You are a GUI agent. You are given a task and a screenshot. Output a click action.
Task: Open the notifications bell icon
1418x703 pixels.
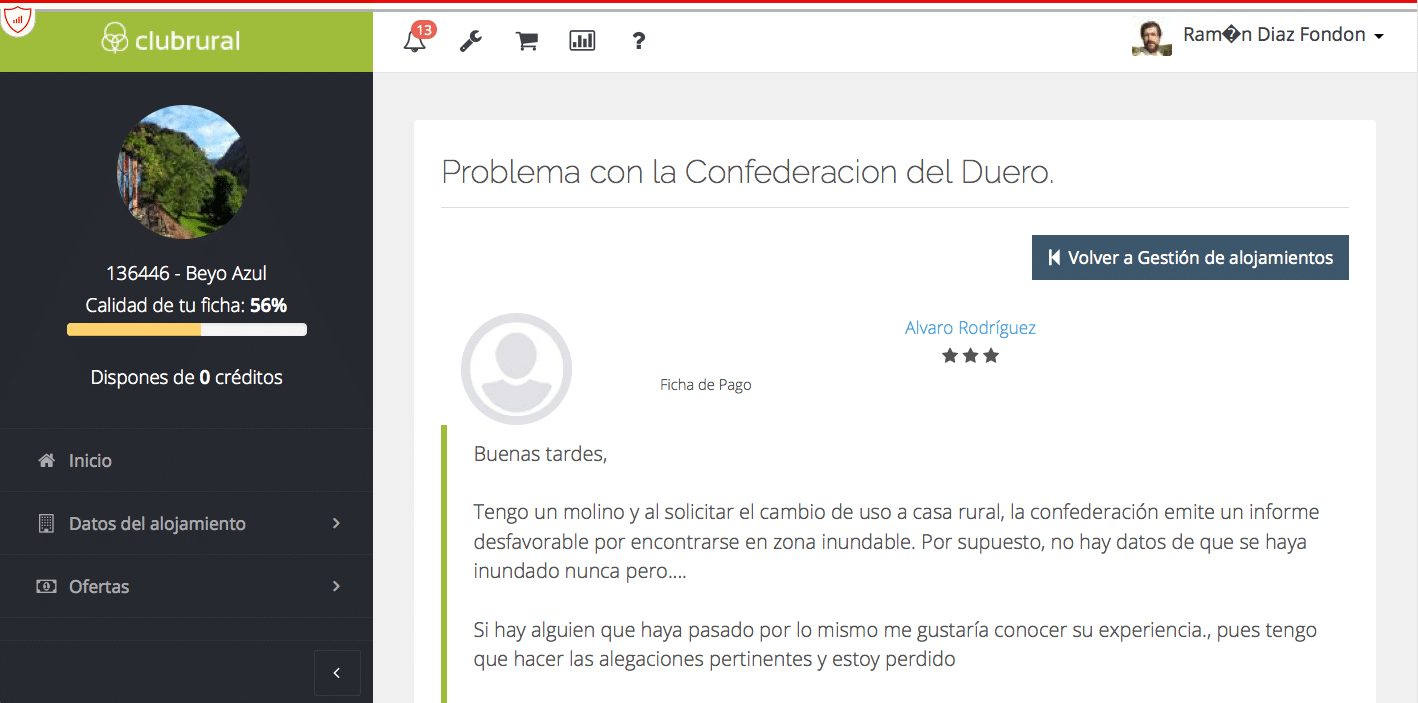414,41
